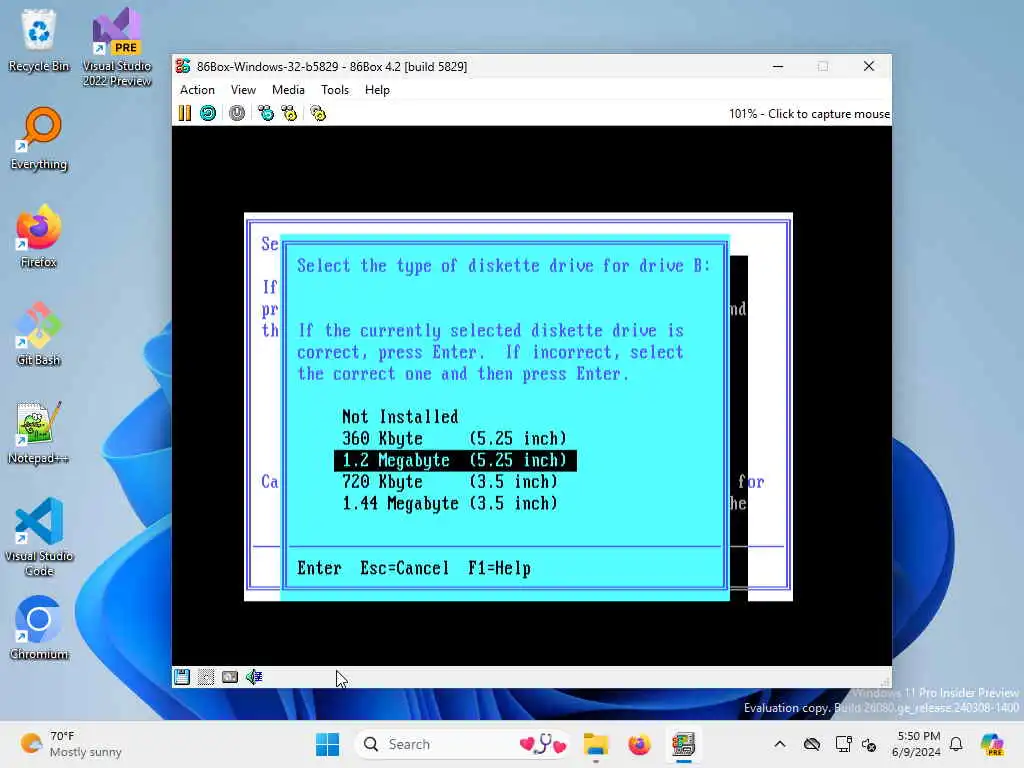This screenshot has width=1024, height=768.
Task: Open the clock showing 5:50 PM
Action: coord(916,744)
